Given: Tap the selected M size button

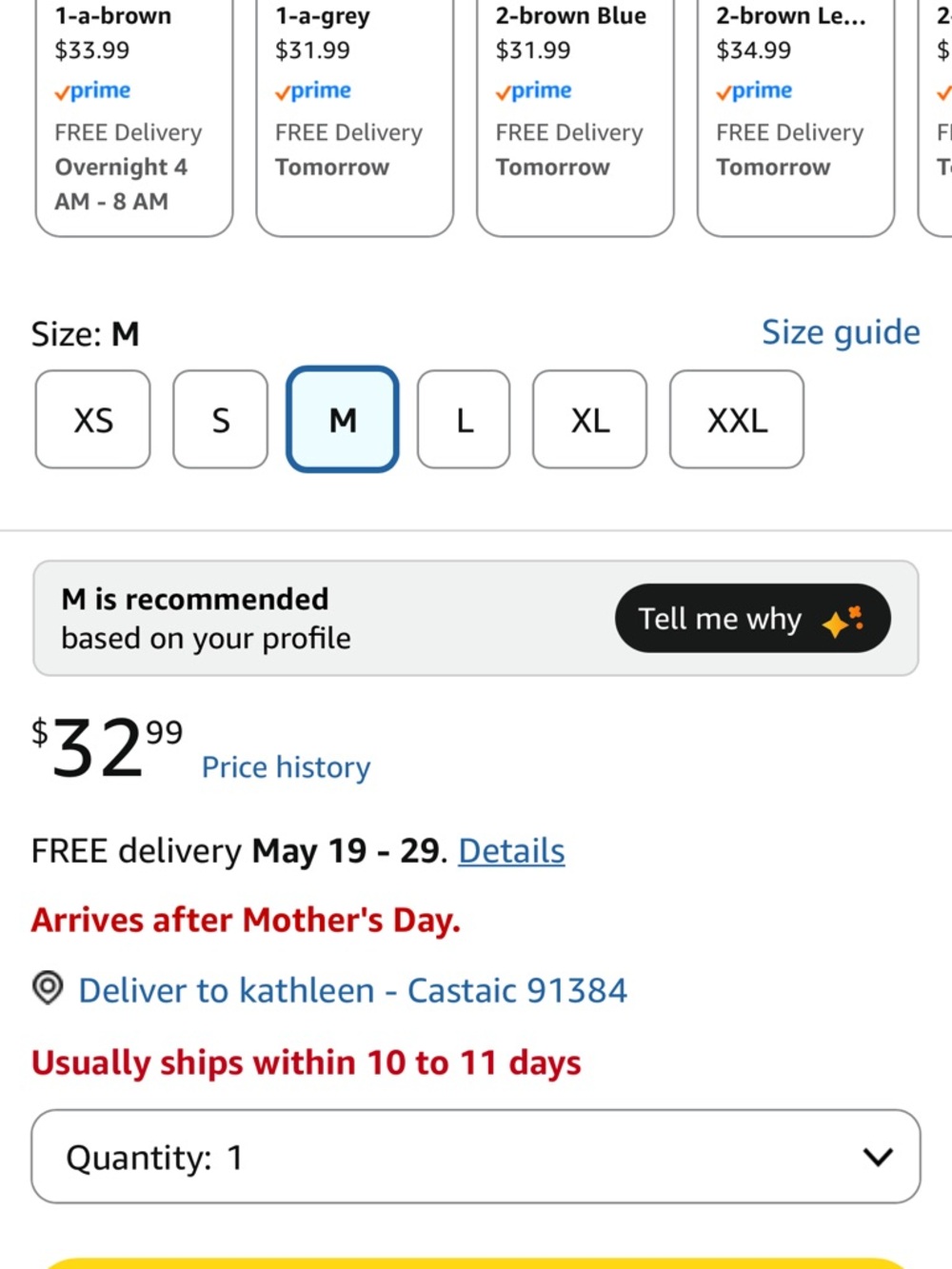Looking at the screenshot, I should [343, 420].
